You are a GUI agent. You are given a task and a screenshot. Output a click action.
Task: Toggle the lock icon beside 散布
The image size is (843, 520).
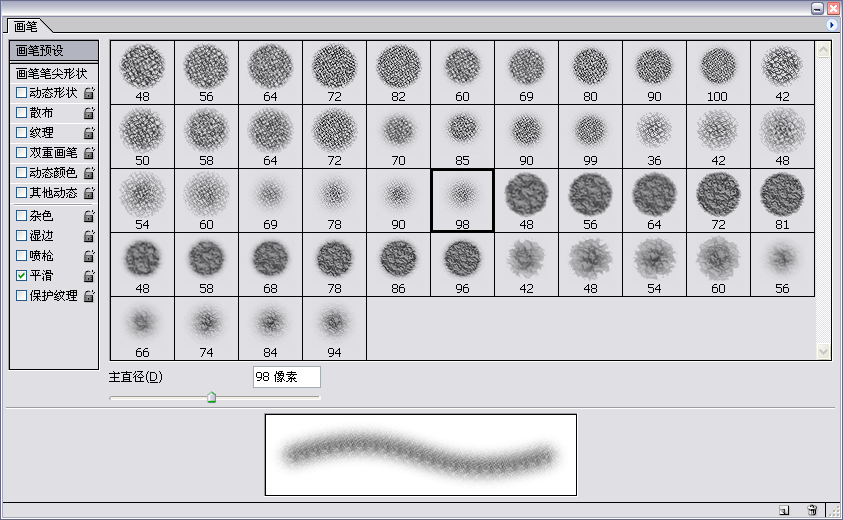(x=89, y=113)
